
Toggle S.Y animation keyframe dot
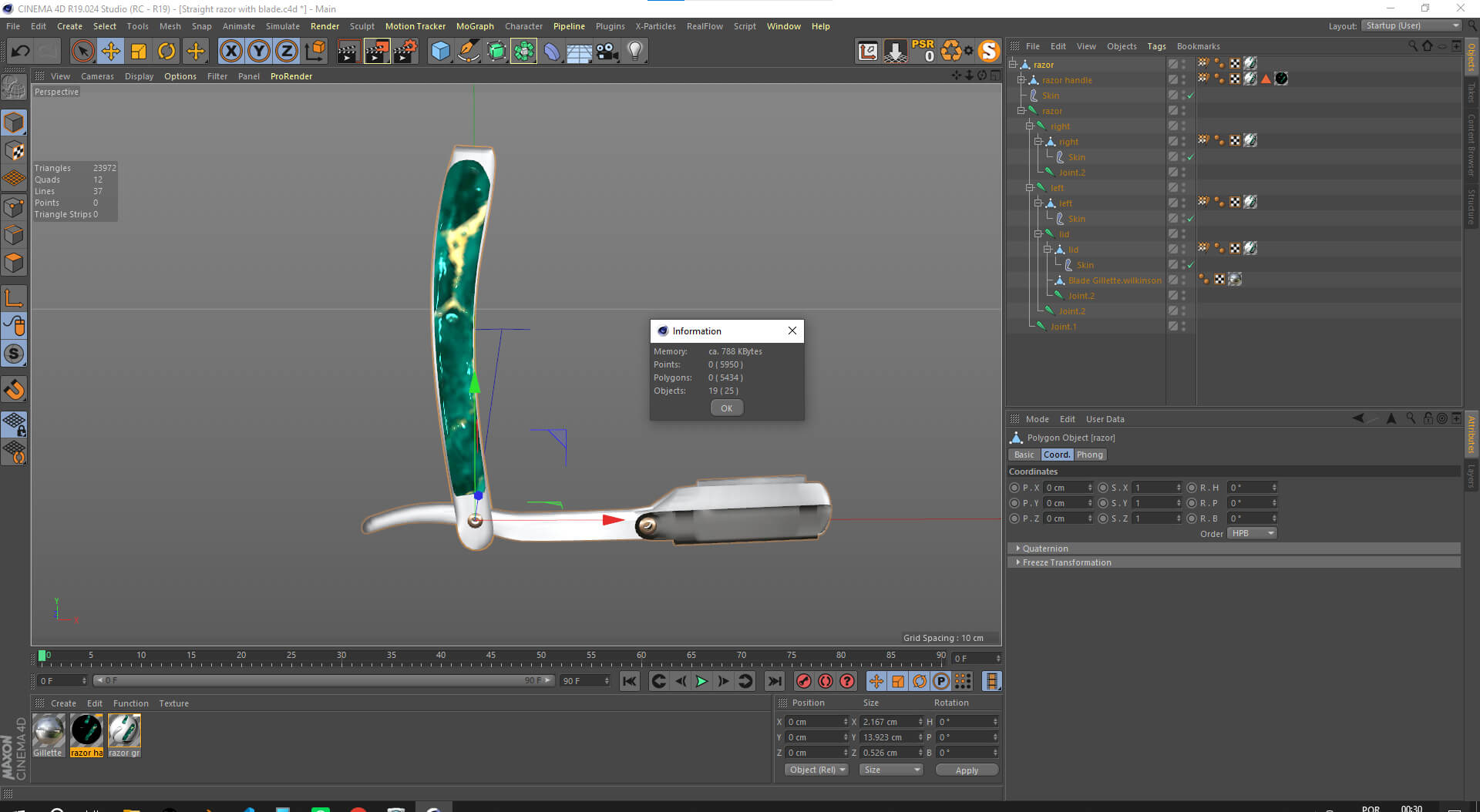click(1102, 503)
